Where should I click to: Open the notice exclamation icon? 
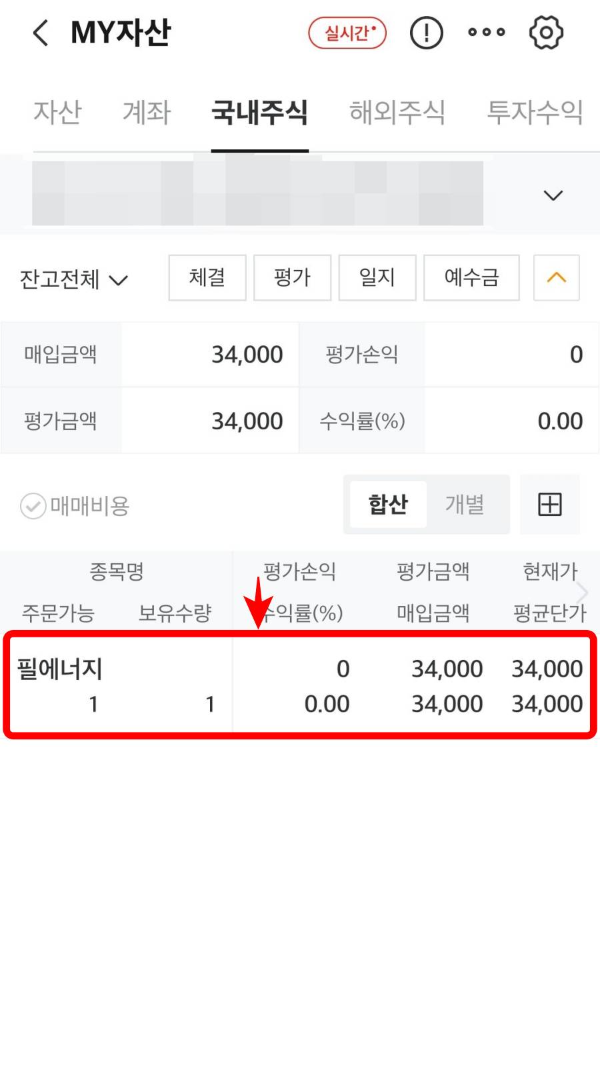[426, 32]
